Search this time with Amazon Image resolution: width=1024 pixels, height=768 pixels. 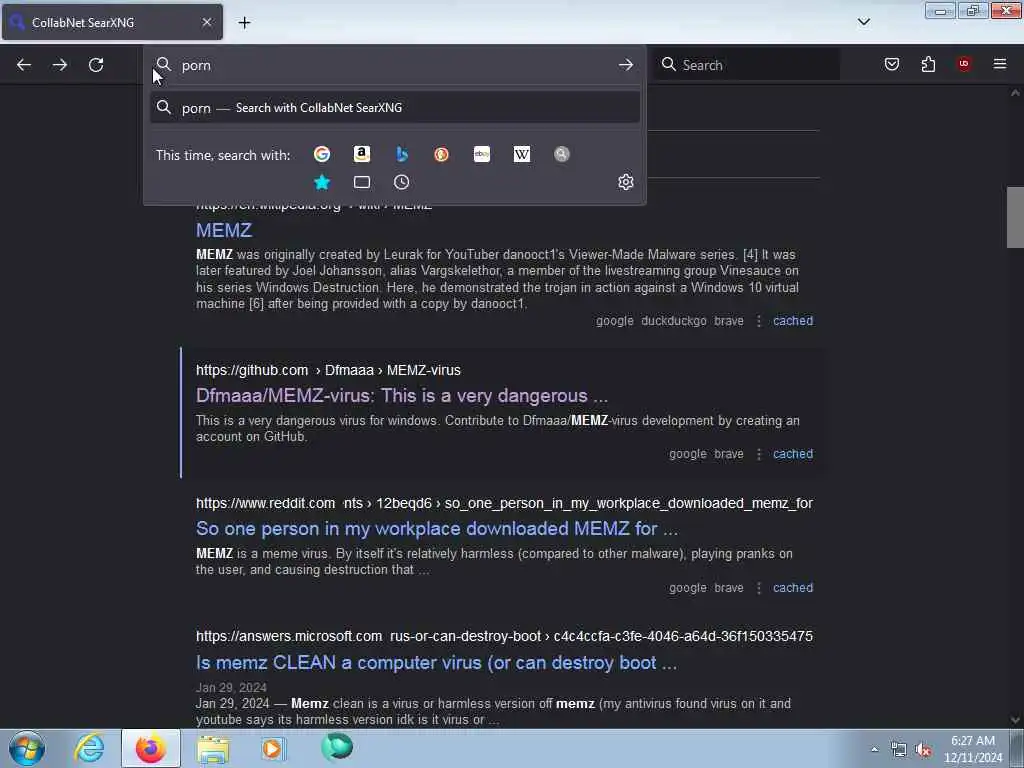(362, 154)
